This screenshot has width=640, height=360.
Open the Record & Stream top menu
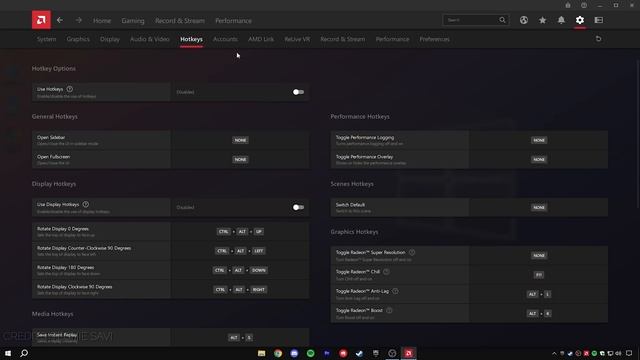click(x=180, y=20)
